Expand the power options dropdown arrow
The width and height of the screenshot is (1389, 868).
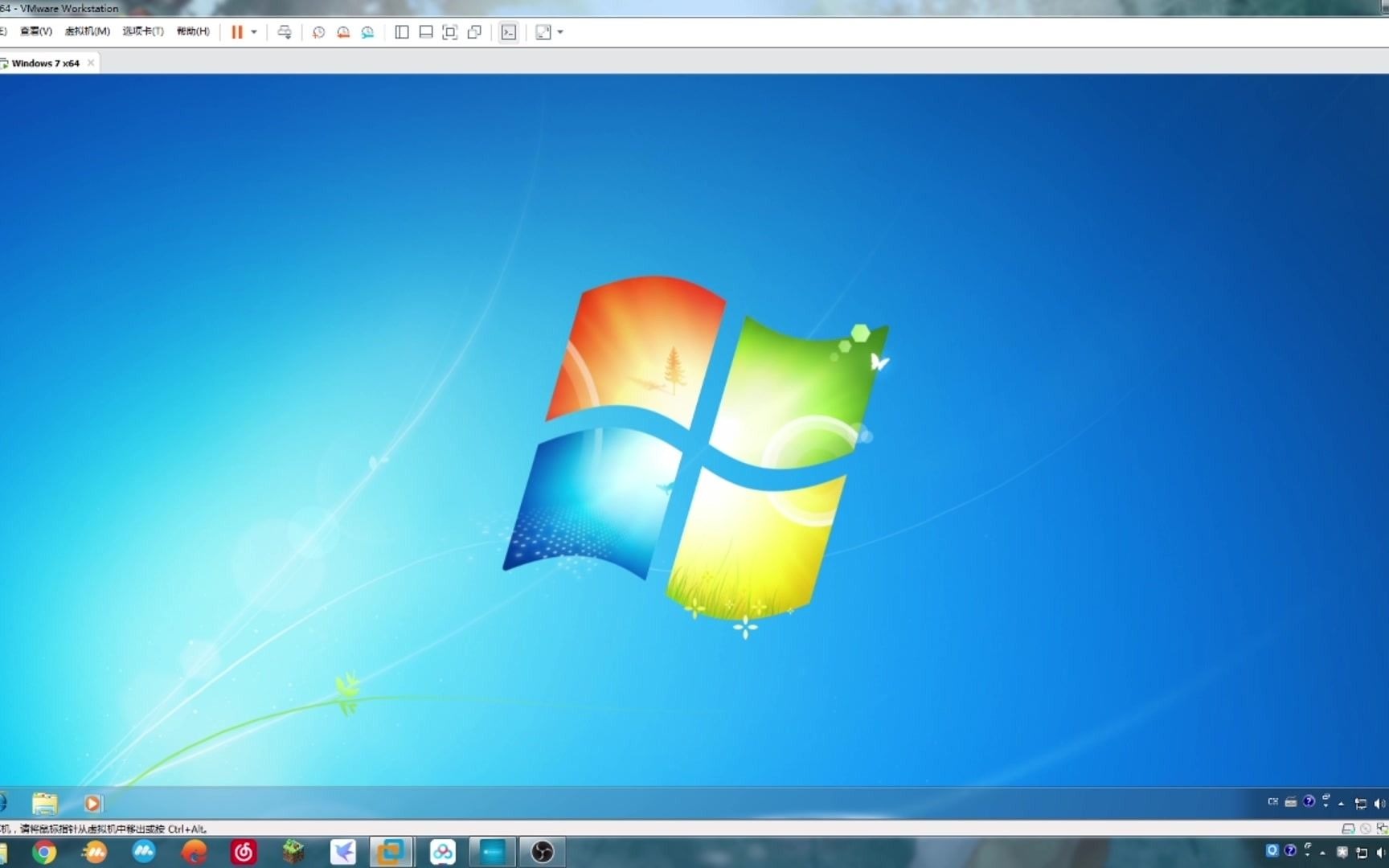point(254,32)
